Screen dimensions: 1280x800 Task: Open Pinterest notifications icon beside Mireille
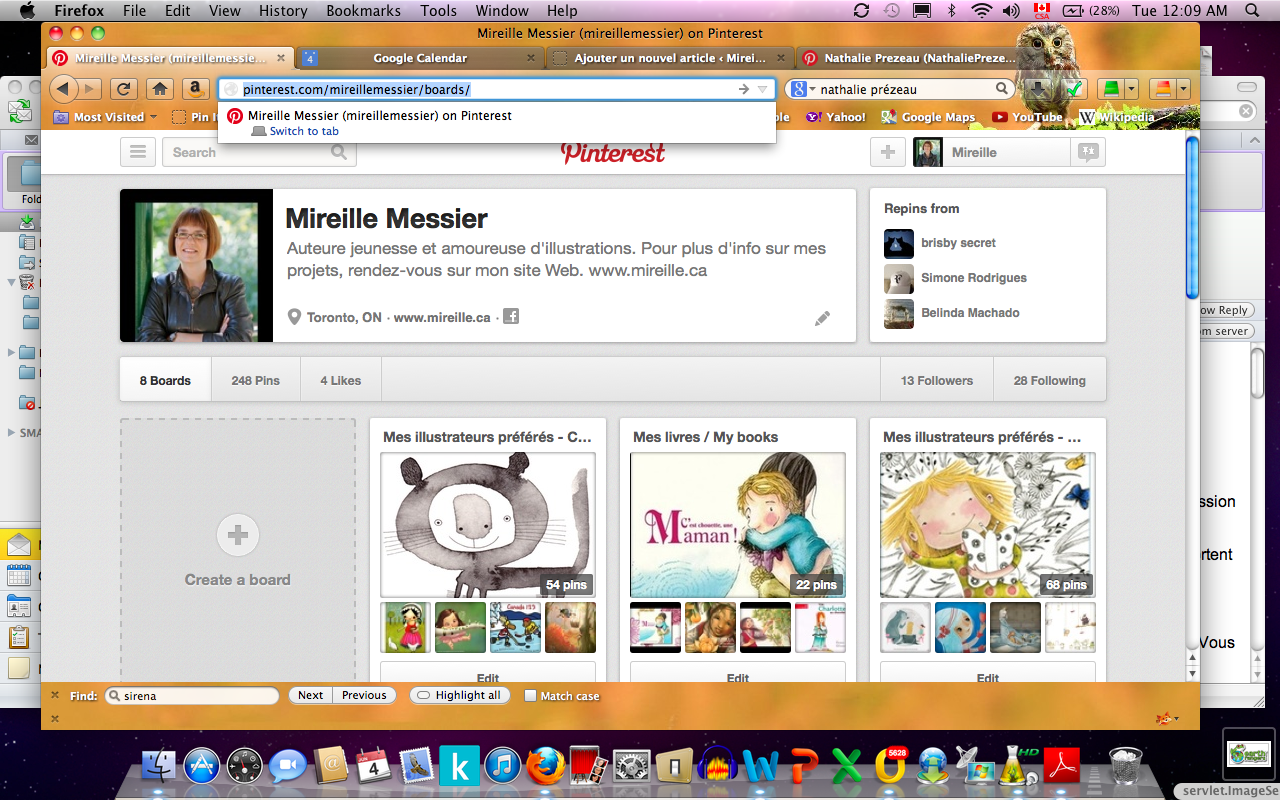pos(1087,152)
